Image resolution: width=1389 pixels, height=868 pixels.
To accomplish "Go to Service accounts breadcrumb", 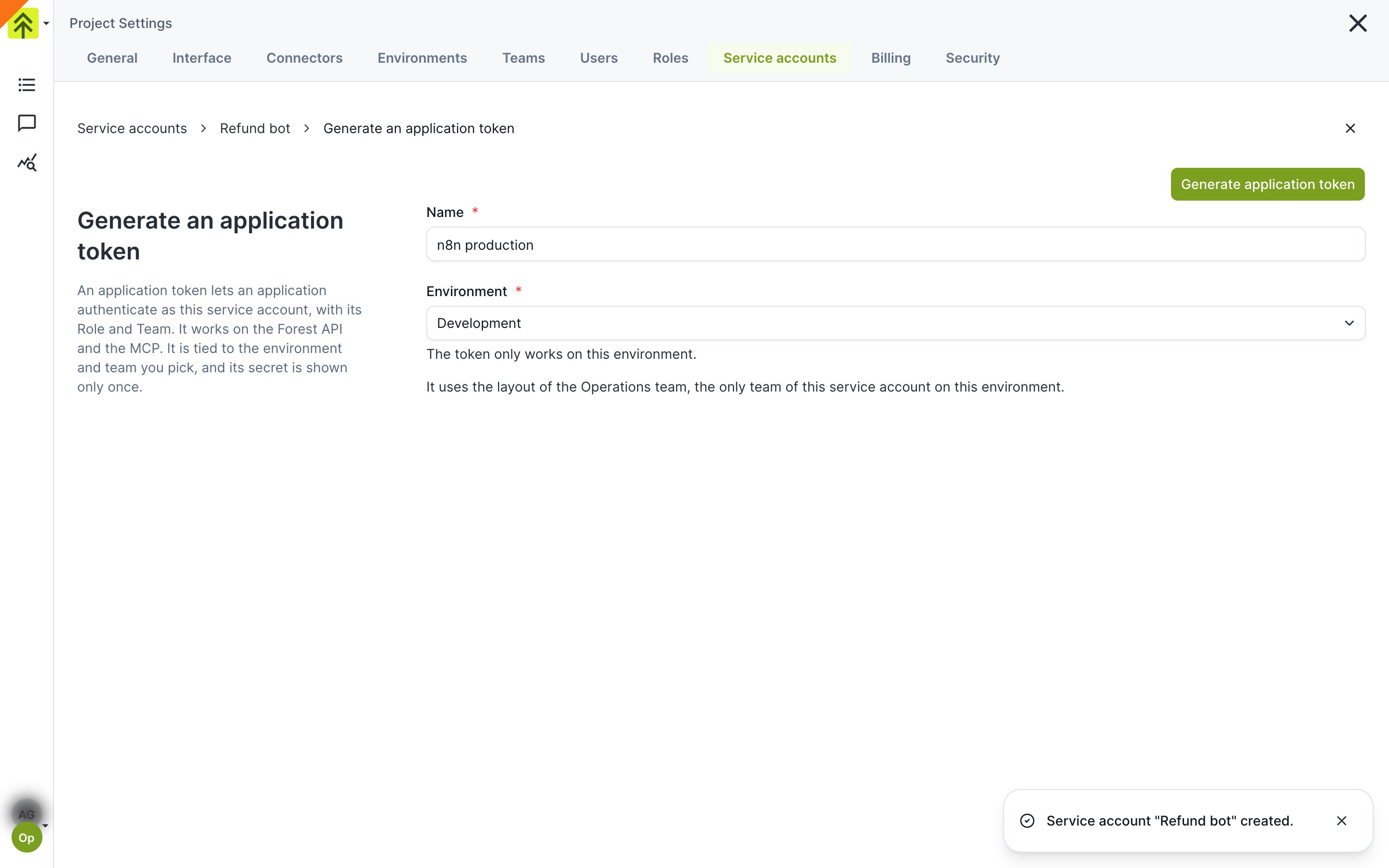I will click(132, 128).
